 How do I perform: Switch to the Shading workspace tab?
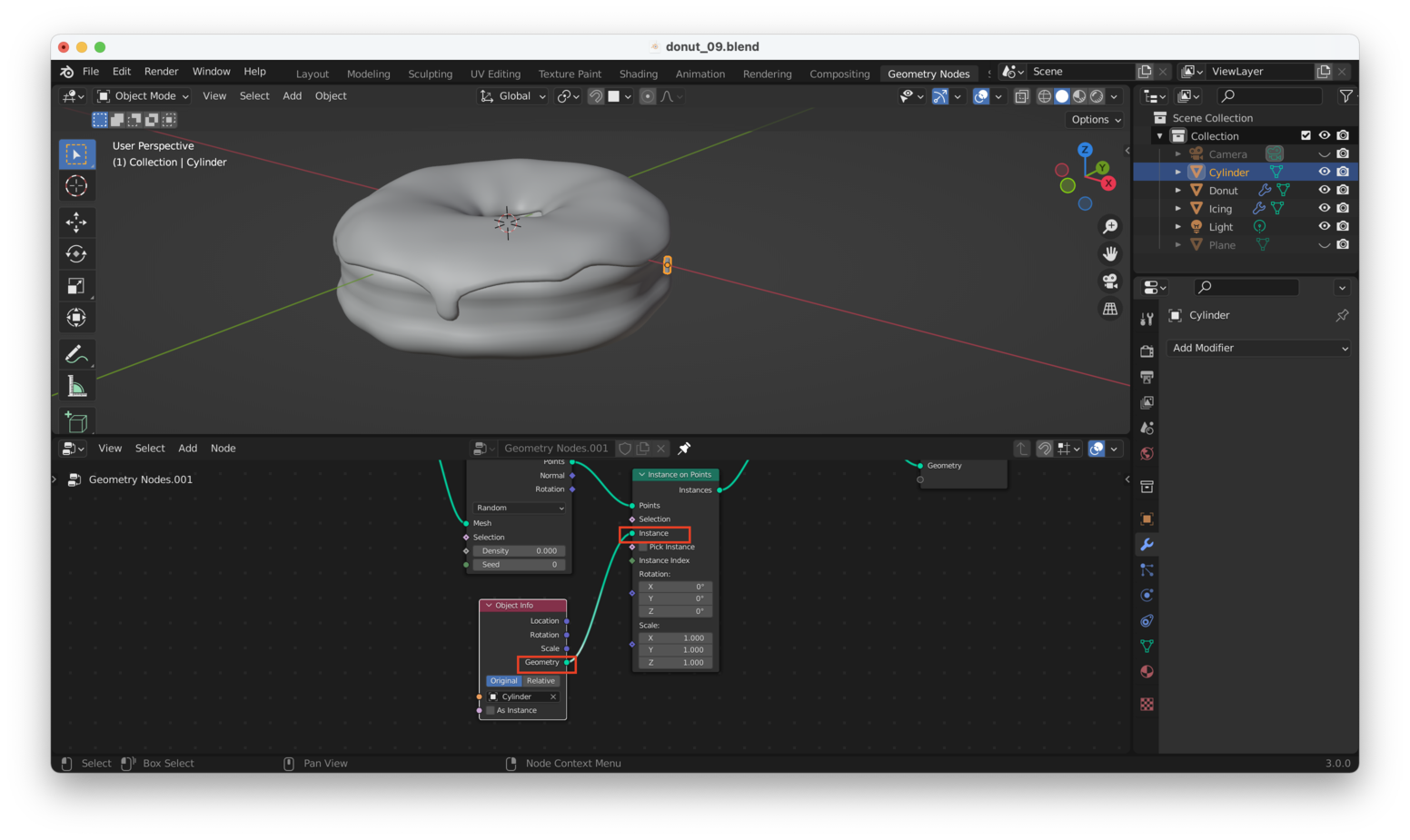(638, 74)
